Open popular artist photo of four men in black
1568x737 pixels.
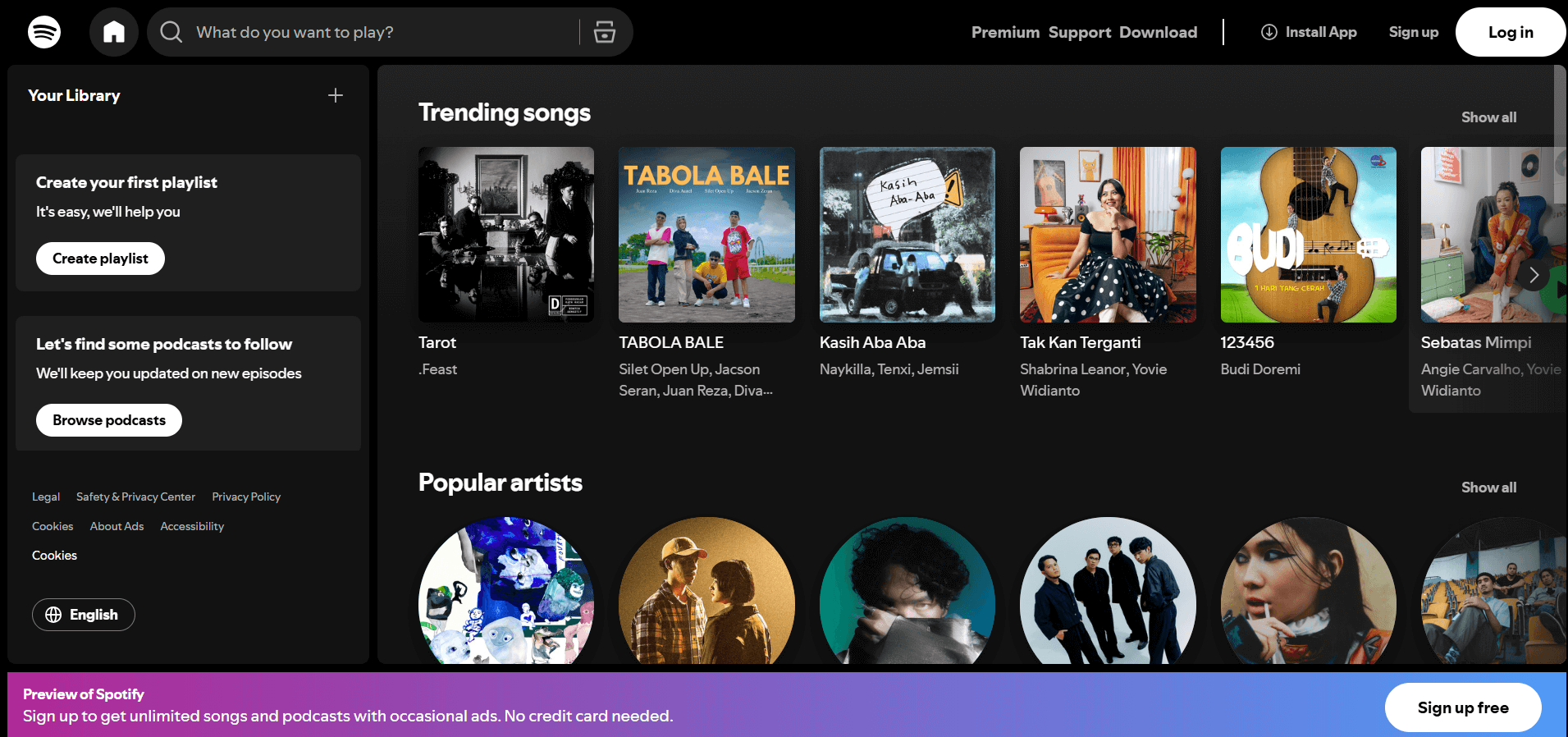click(x=1108, y=591)
